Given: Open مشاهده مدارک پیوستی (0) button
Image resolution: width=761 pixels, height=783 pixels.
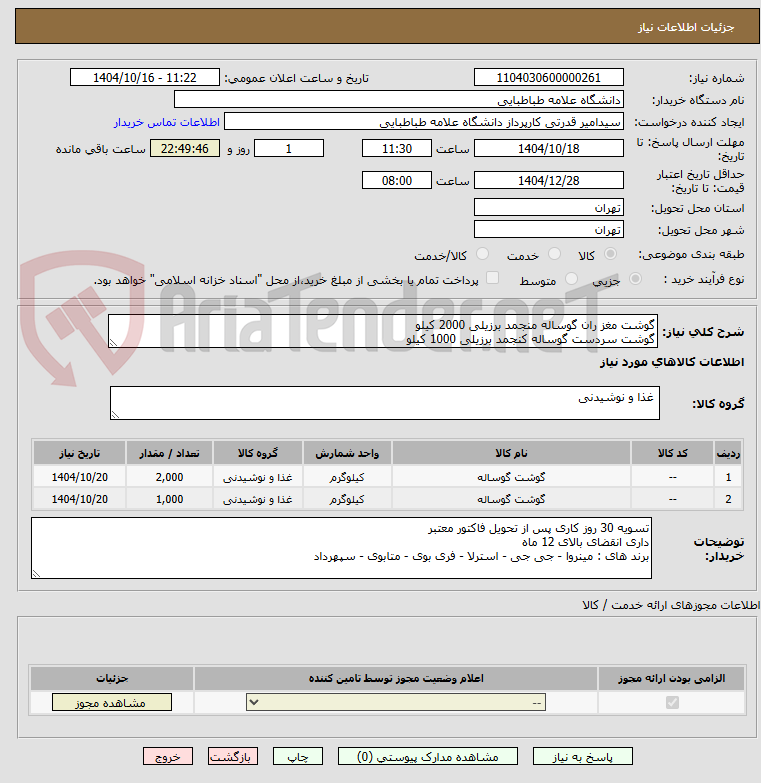Looking at the screenshot, I should tap(427, 756).
